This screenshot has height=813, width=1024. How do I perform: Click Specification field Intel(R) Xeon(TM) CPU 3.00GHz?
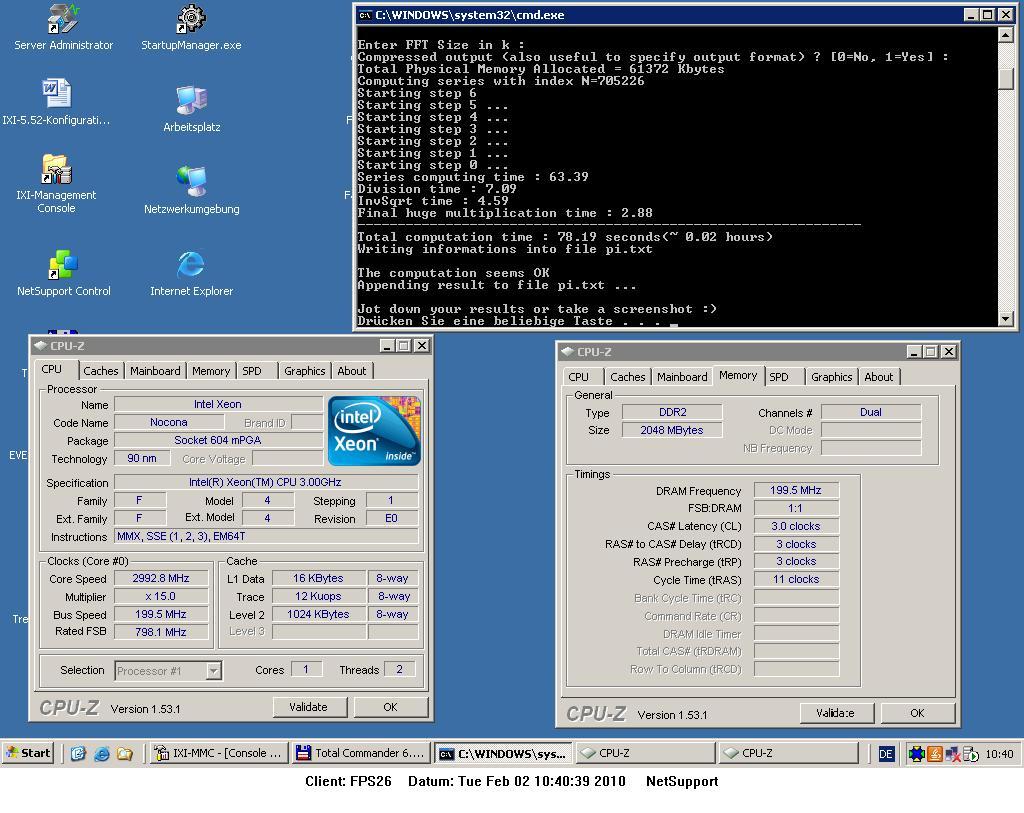click(x=266, y=483)
